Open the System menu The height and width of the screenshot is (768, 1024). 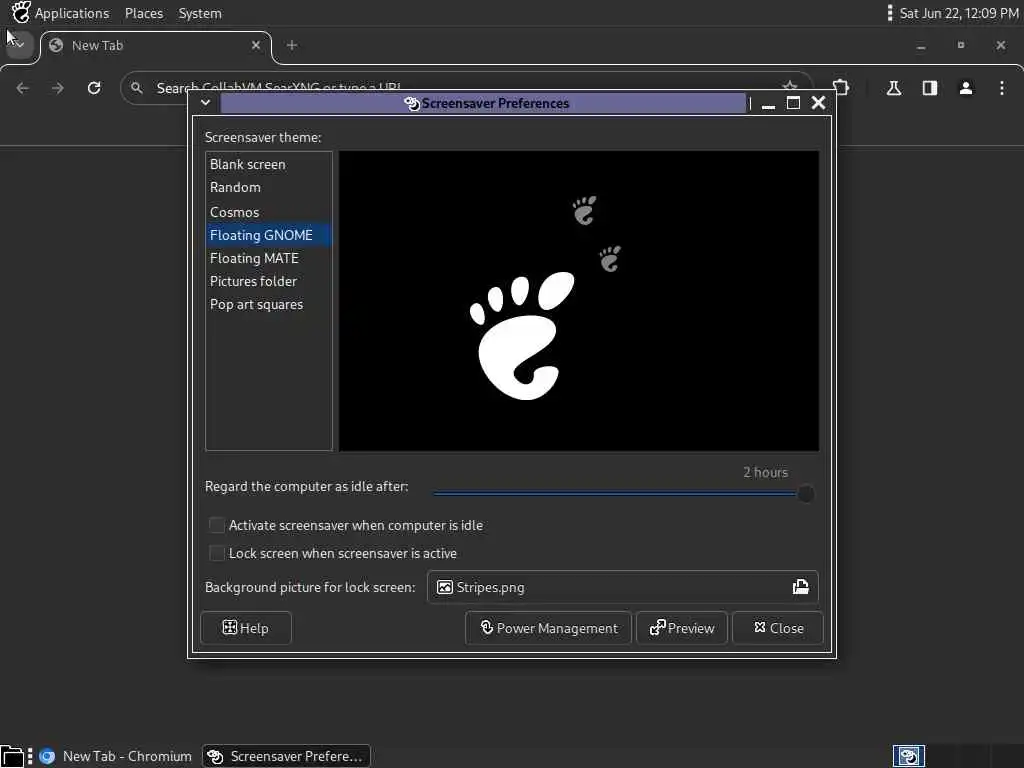(x=200, y=13)
